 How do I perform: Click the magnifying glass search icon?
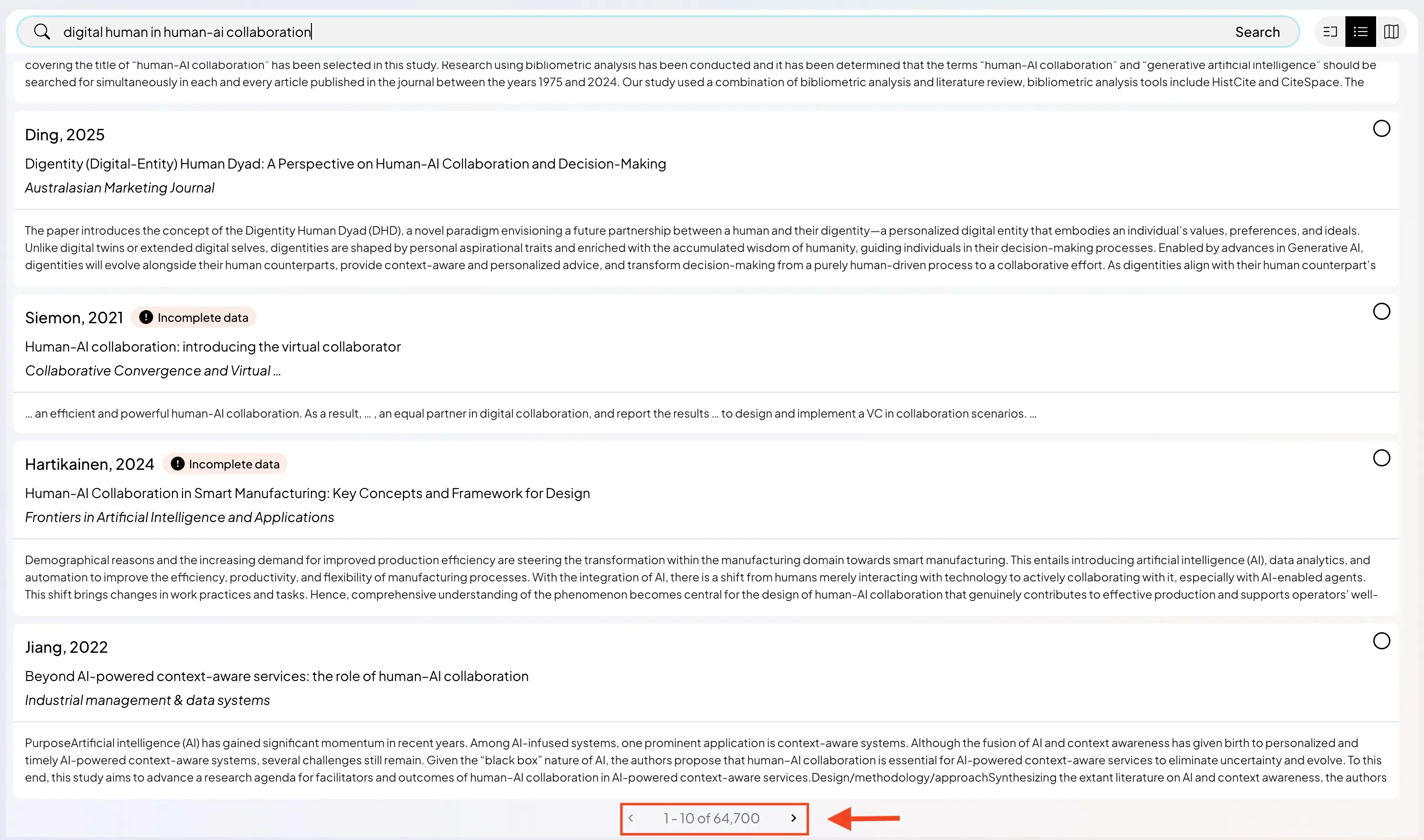click(42, 32)
